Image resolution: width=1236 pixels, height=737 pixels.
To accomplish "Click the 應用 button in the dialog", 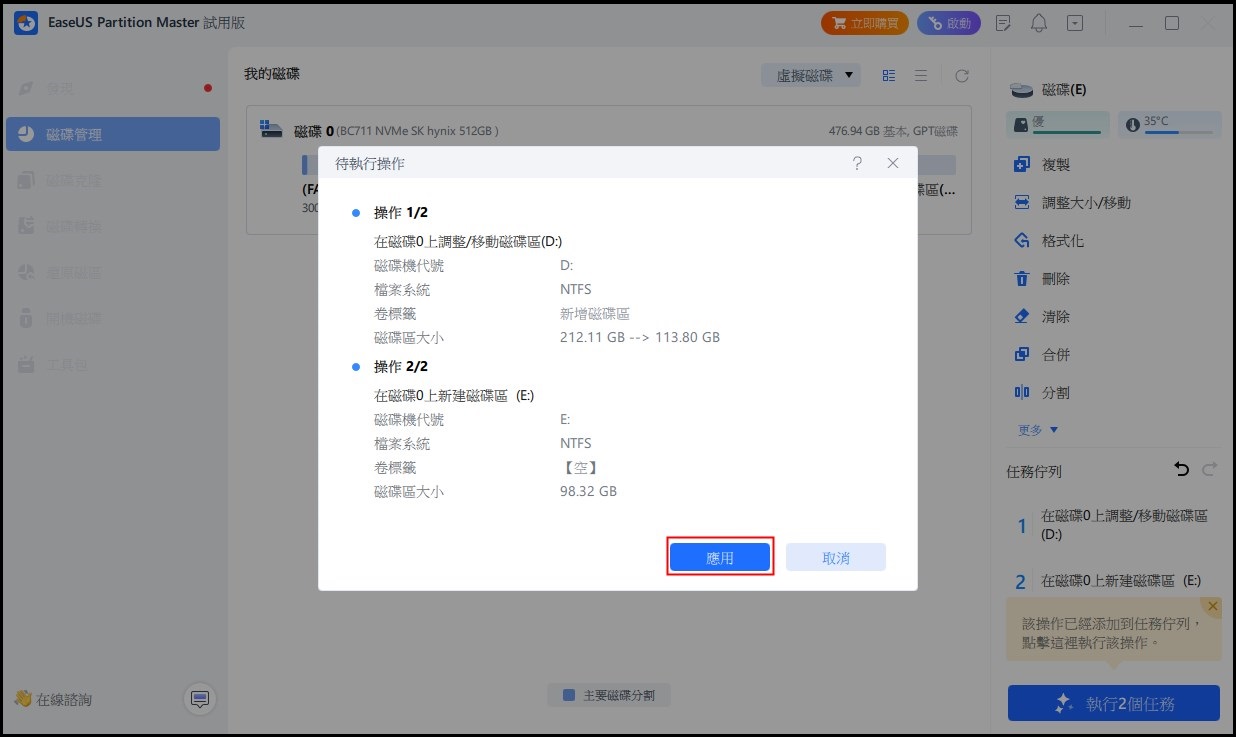I will pyautogui.click(x=719, y=558).
